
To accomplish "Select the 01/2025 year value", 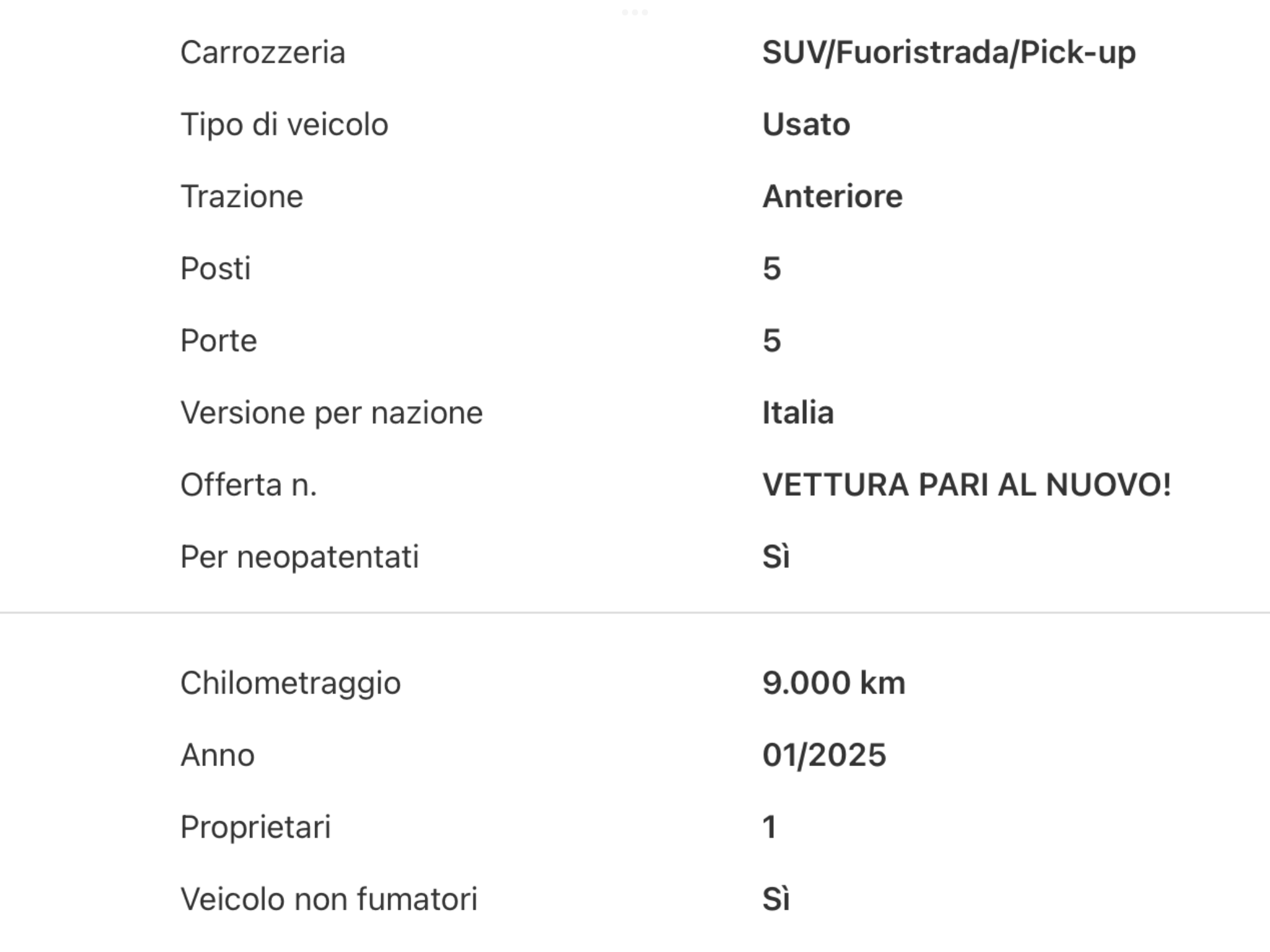I will click(x=824, y=755).
